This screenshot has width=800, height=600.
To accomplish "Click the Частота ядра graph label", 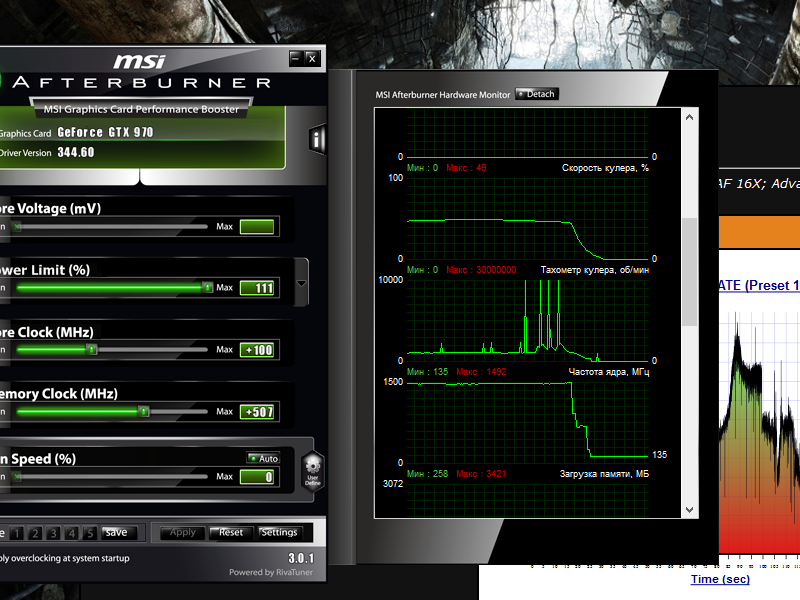I will (609, 372).
